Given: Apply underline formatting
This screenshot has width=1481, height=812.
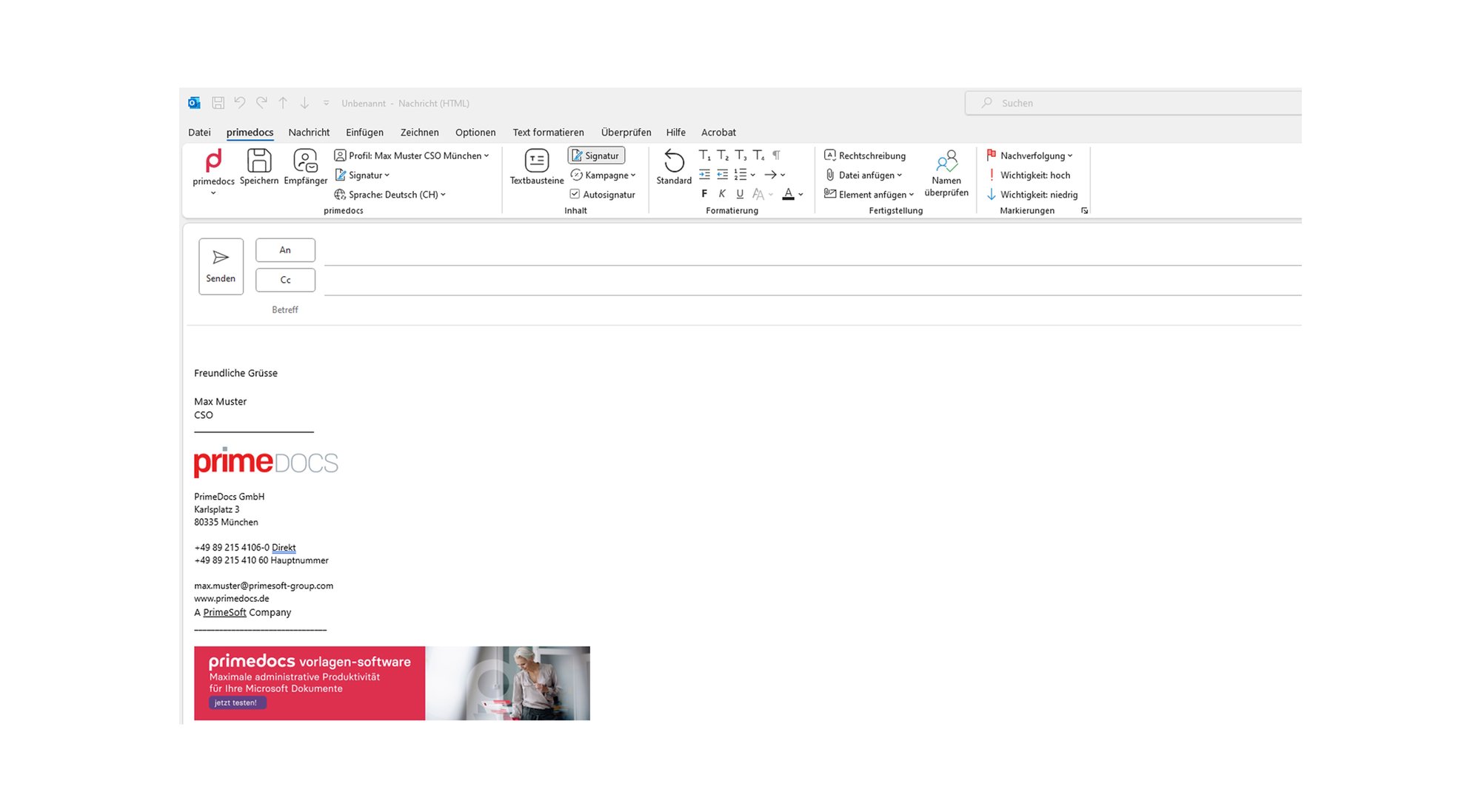Looking at the screenshot, I should click(740, 194).
